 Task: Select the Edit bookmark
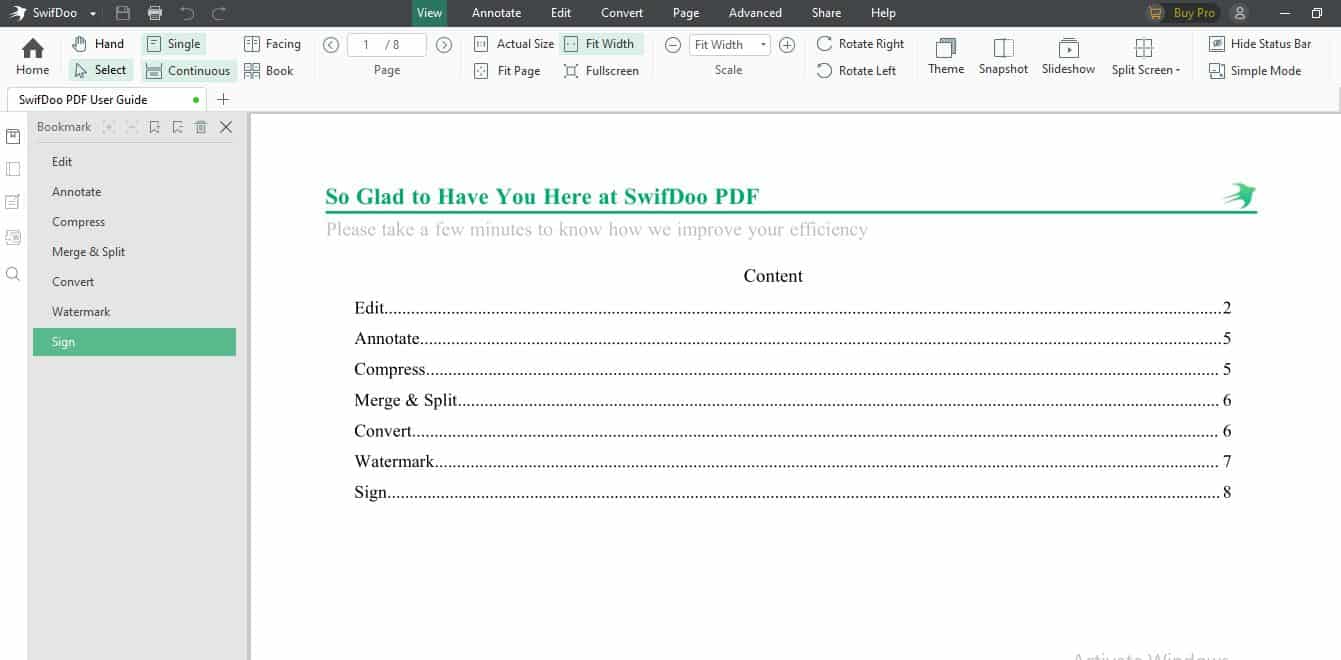(x=134, y=162)
